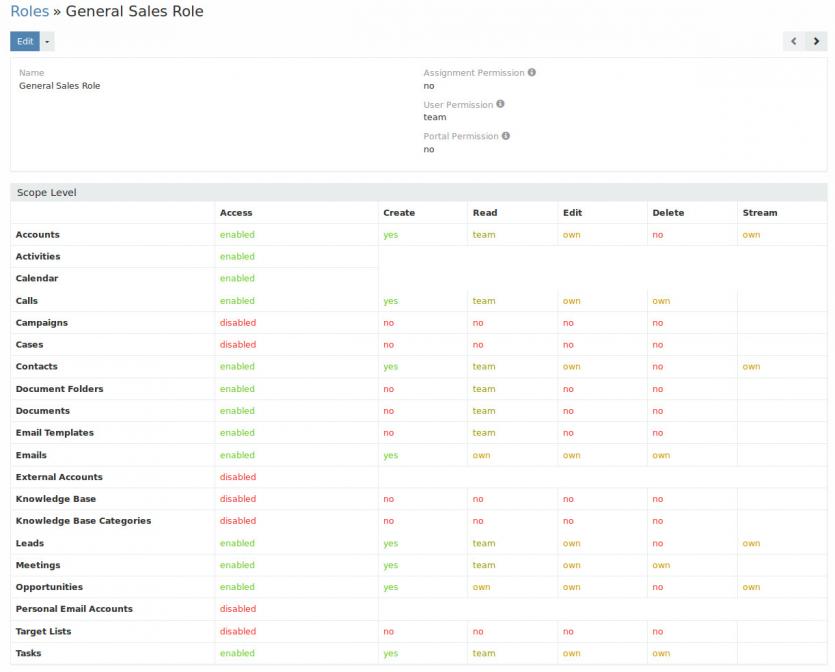The image size is (835, 672).
Task: Click the Edit button
Action: [25, 42]
